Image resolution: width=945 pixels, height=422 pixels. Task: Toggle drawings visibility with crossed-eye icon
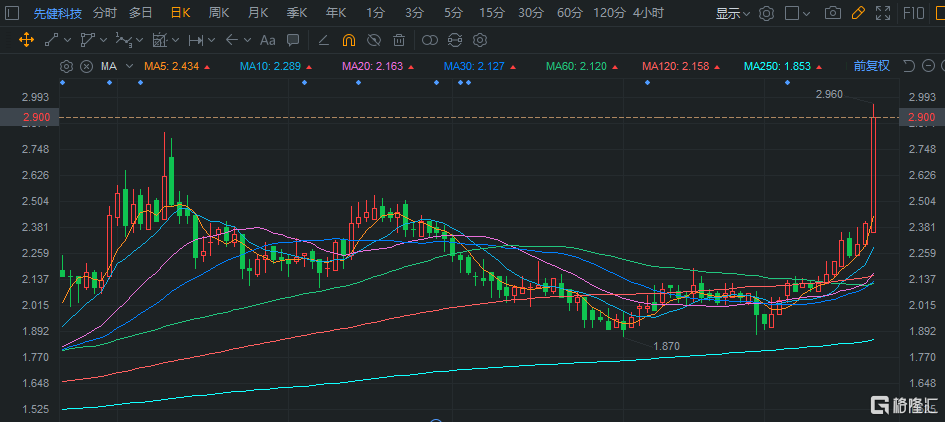tap(374, 41)
